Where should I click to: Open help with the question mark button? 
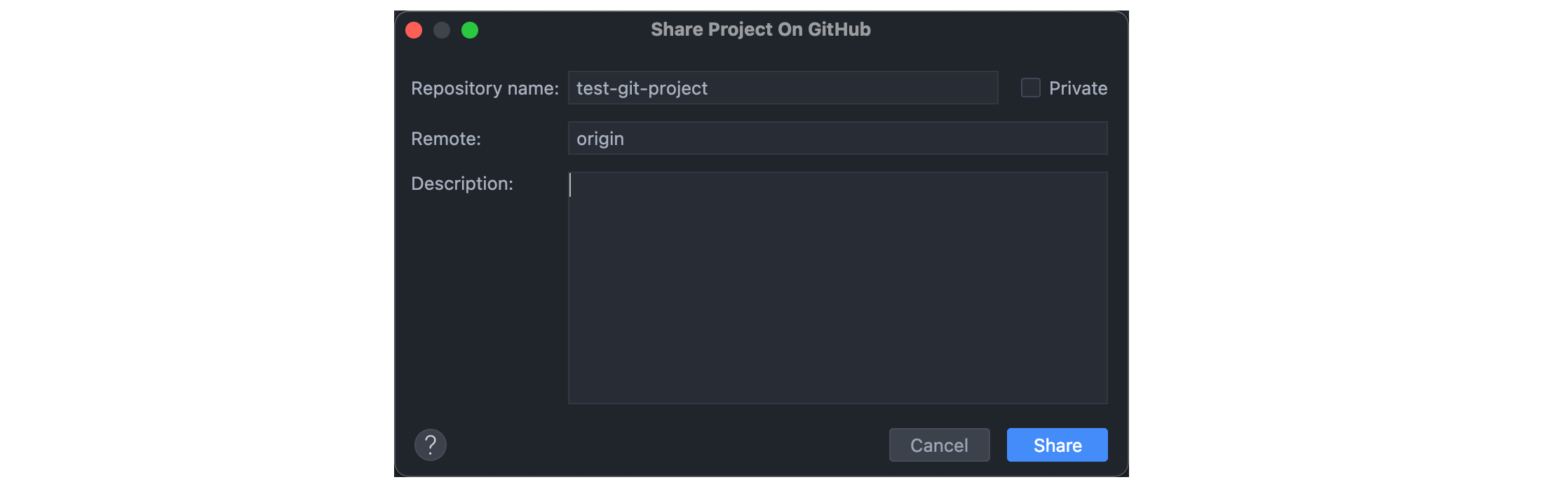pyautogui.click(x=431, y=445)
